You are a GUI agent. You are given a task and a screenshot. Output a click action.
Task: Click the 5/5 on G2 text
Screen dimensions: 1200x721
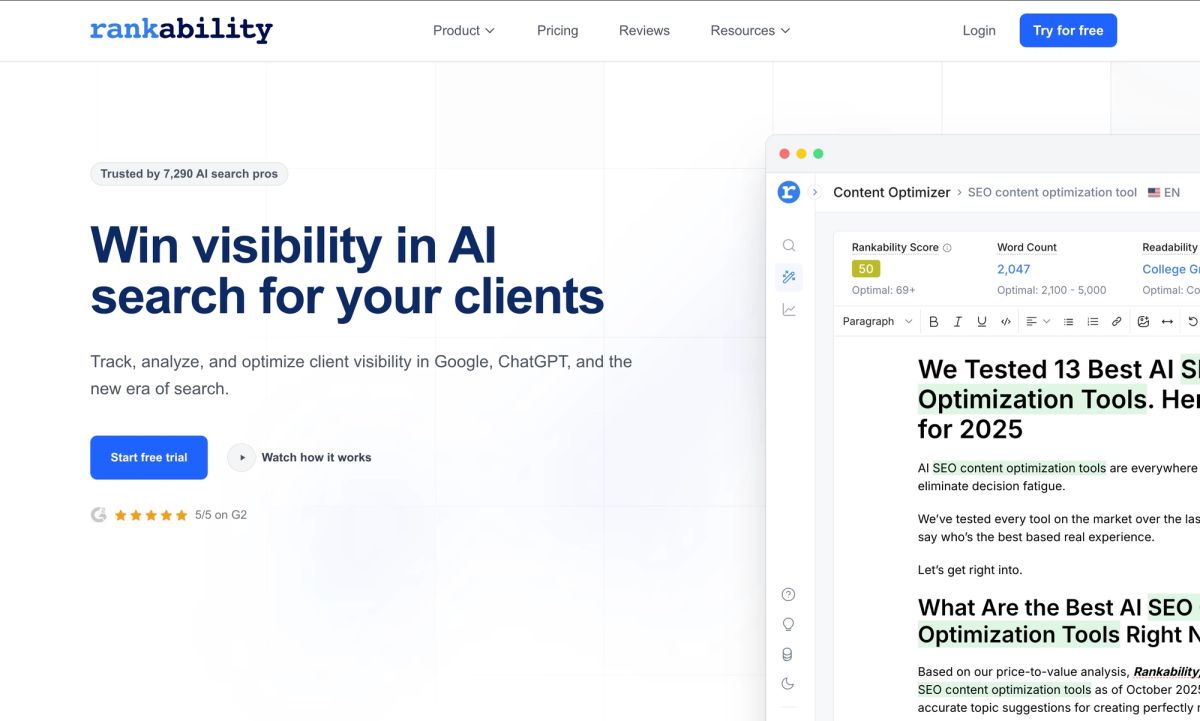[221, 515]
